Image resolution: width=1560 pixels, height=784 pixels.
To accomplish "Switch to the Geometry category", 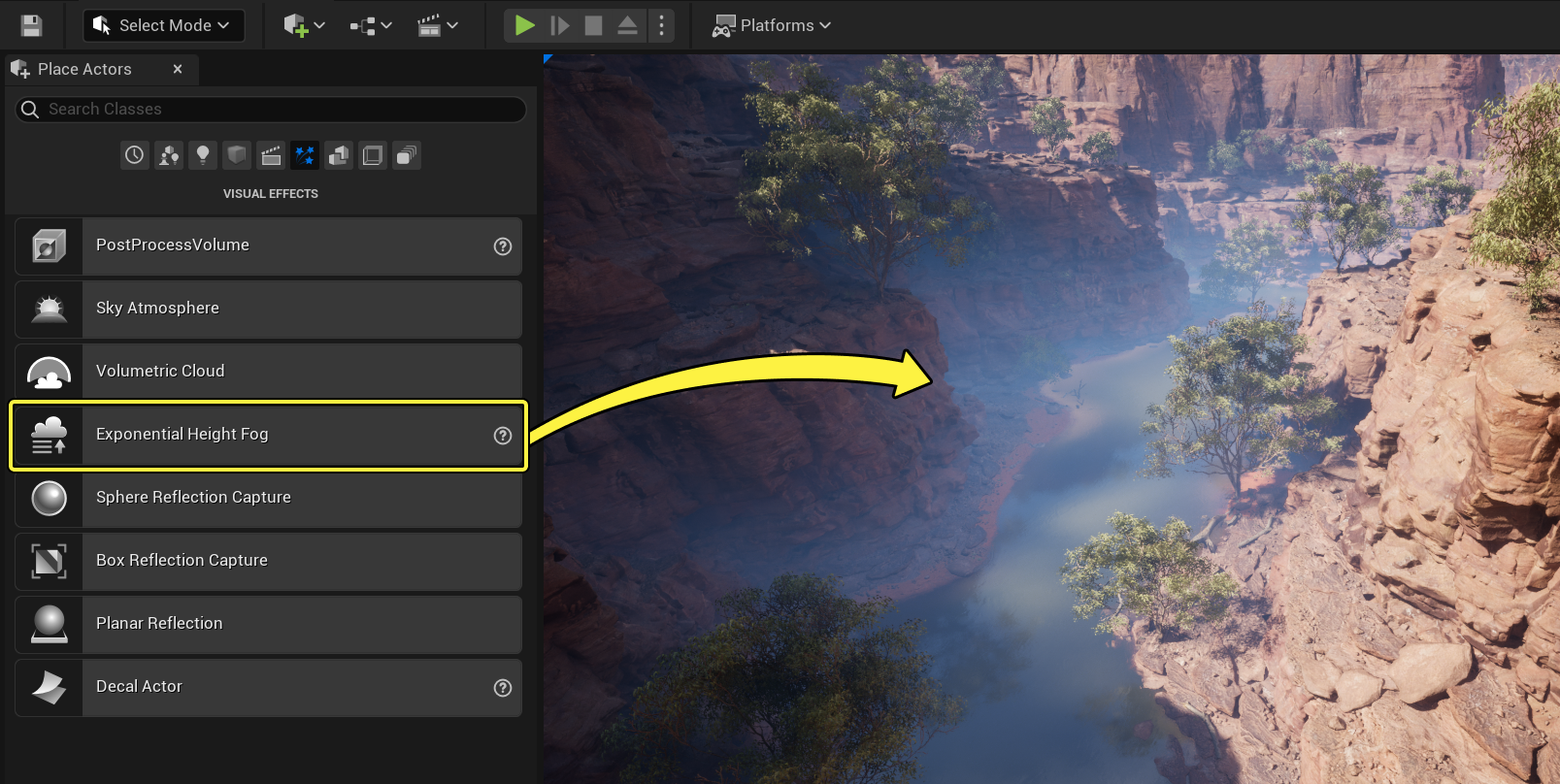I will click(x=339, y=155).
